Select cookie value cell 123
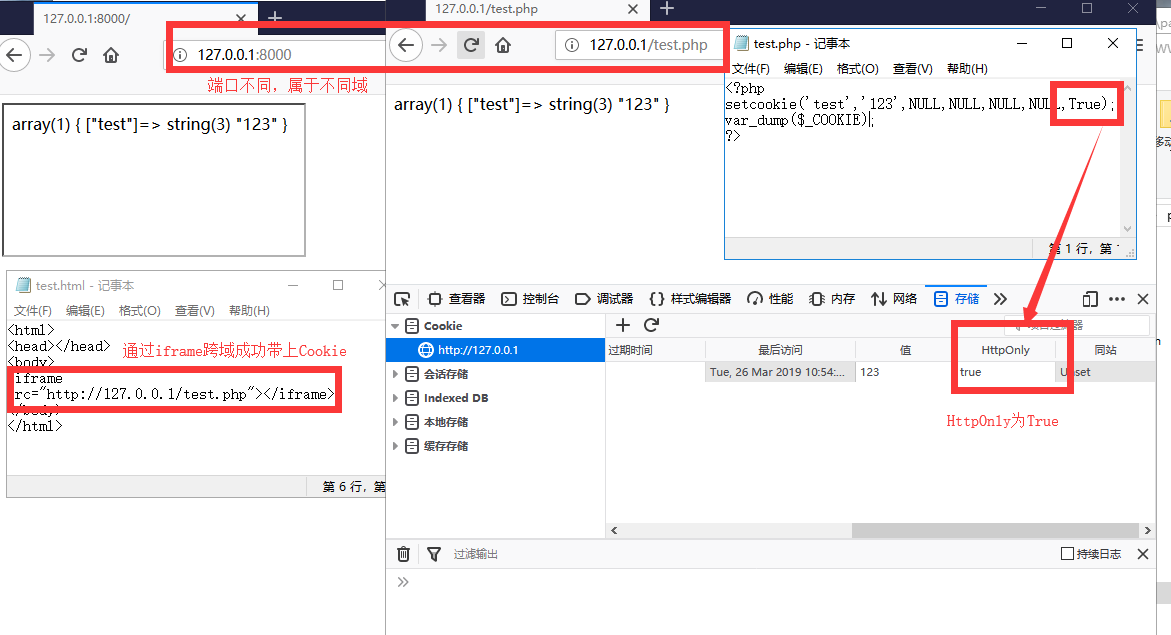 pyautogui.click(x=905, y=372)
